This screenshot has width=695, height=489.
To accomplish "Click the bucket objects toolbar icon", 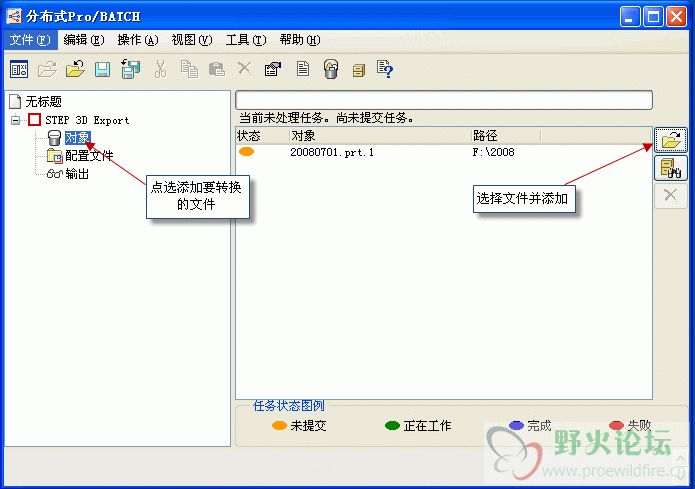I will coord(331,69).
